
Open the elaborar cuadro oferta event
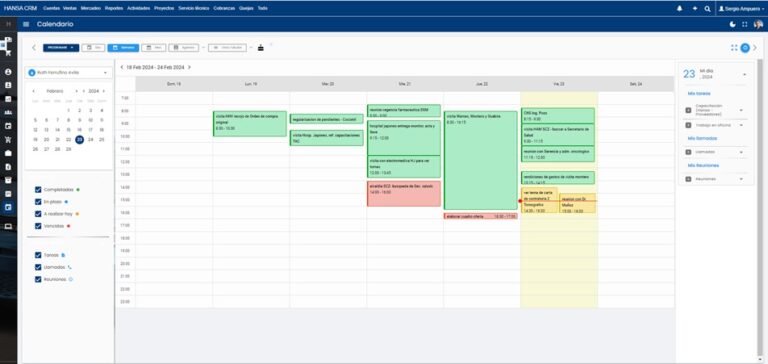[480, 216]
